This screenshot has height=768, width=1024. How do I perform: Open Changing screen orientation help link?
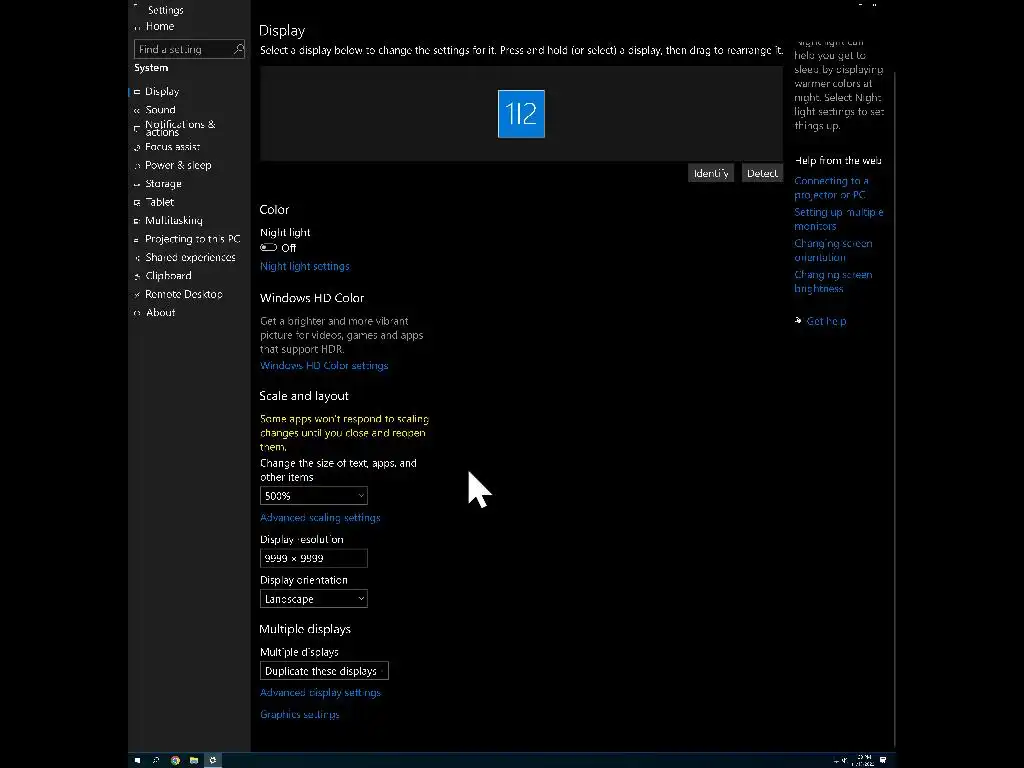833,250
